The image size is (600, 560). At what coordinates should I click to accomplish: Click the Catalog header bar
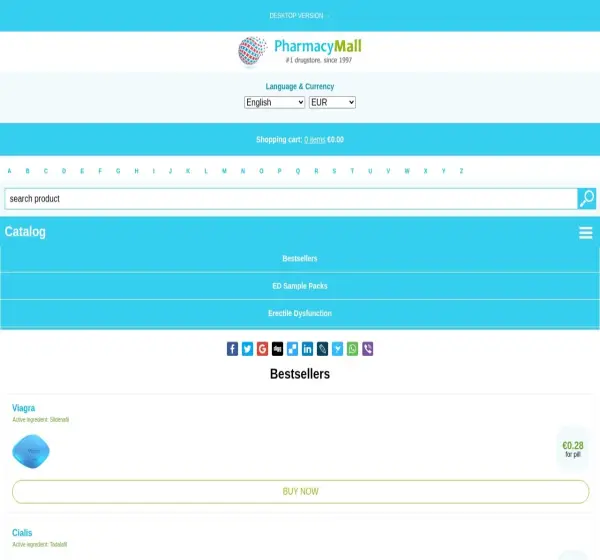click(x=300, y=232)
